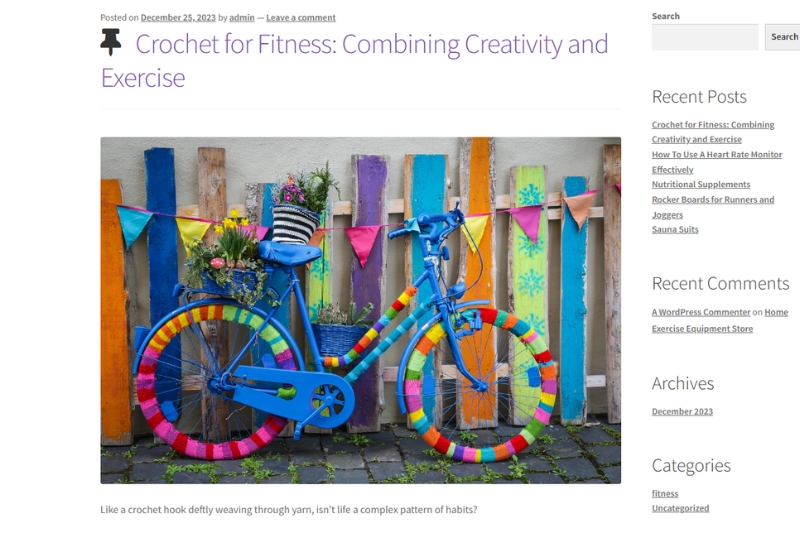Open the Nutritional Supplements post
Image resolution: width=800 pixels, height=533 pixels.
701,184
